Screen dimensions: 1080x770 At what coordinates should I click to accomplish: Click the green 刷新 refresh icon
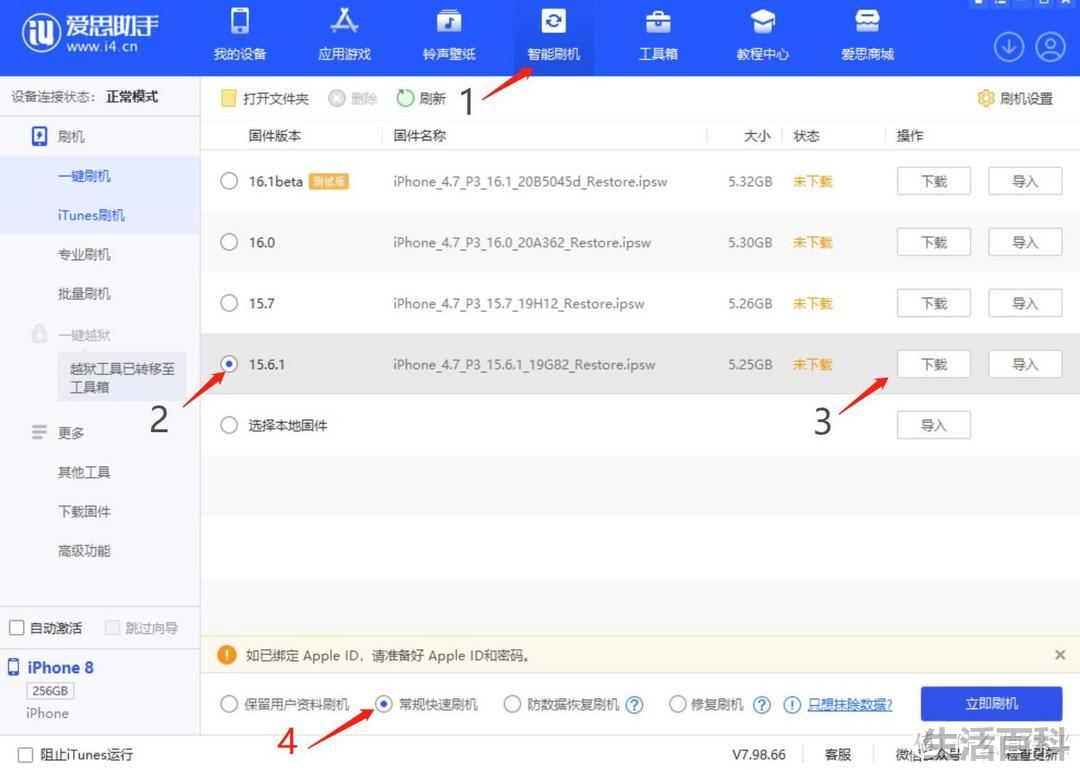405,98
